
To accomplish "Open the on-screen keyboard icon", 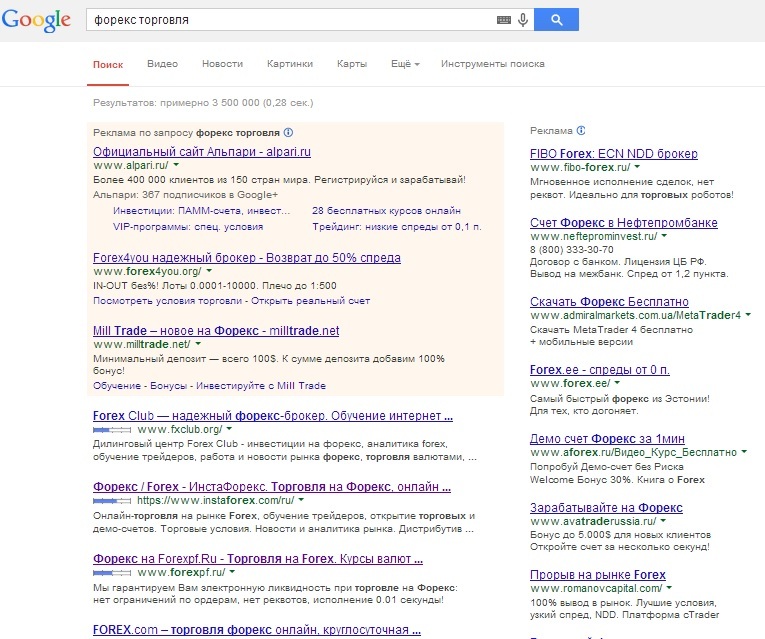I will click(503, 20).
